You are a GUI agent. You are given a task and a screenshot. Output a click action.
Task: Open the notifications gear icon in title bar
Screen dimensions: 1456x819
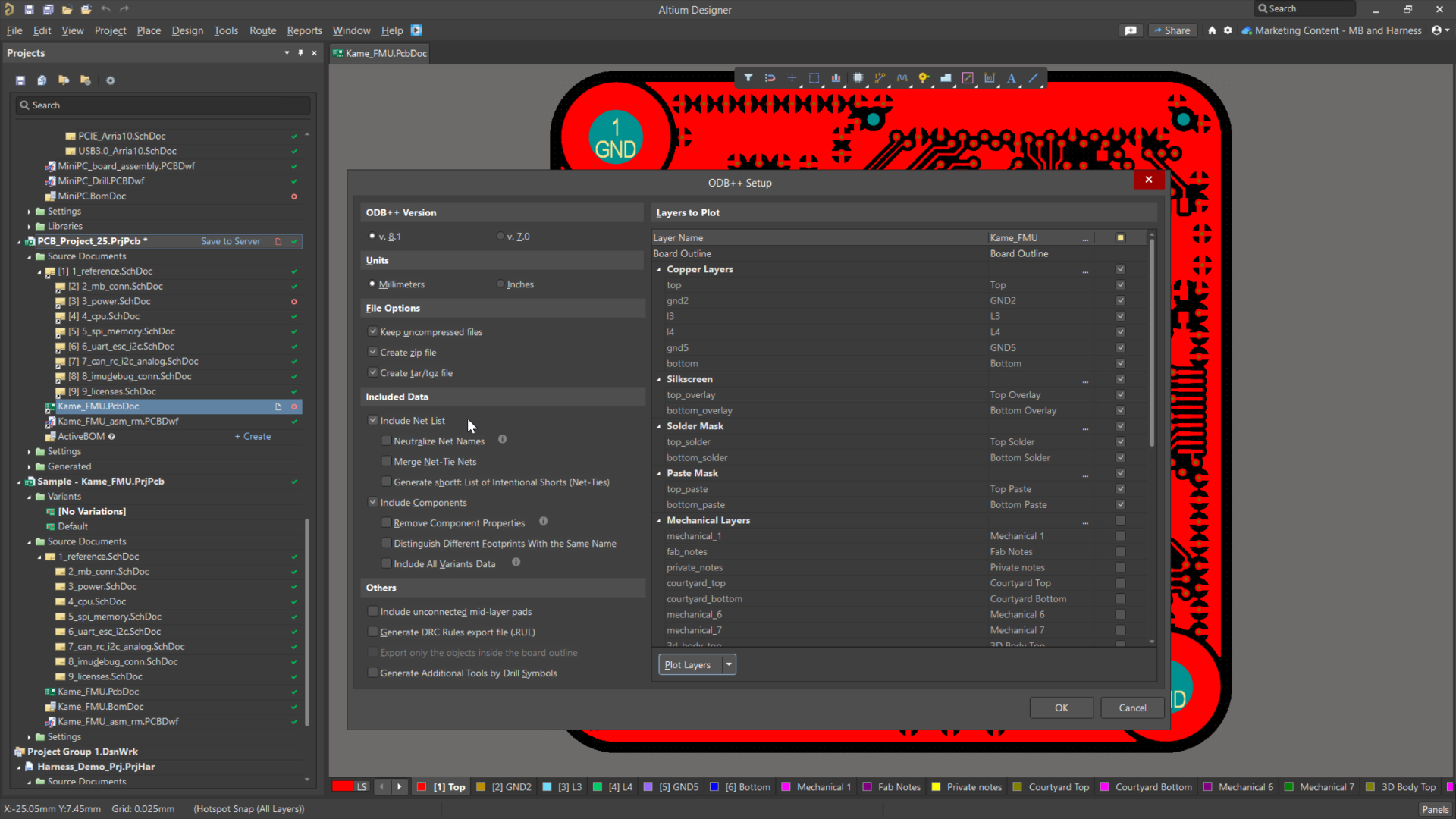(x=1228, y=30)
